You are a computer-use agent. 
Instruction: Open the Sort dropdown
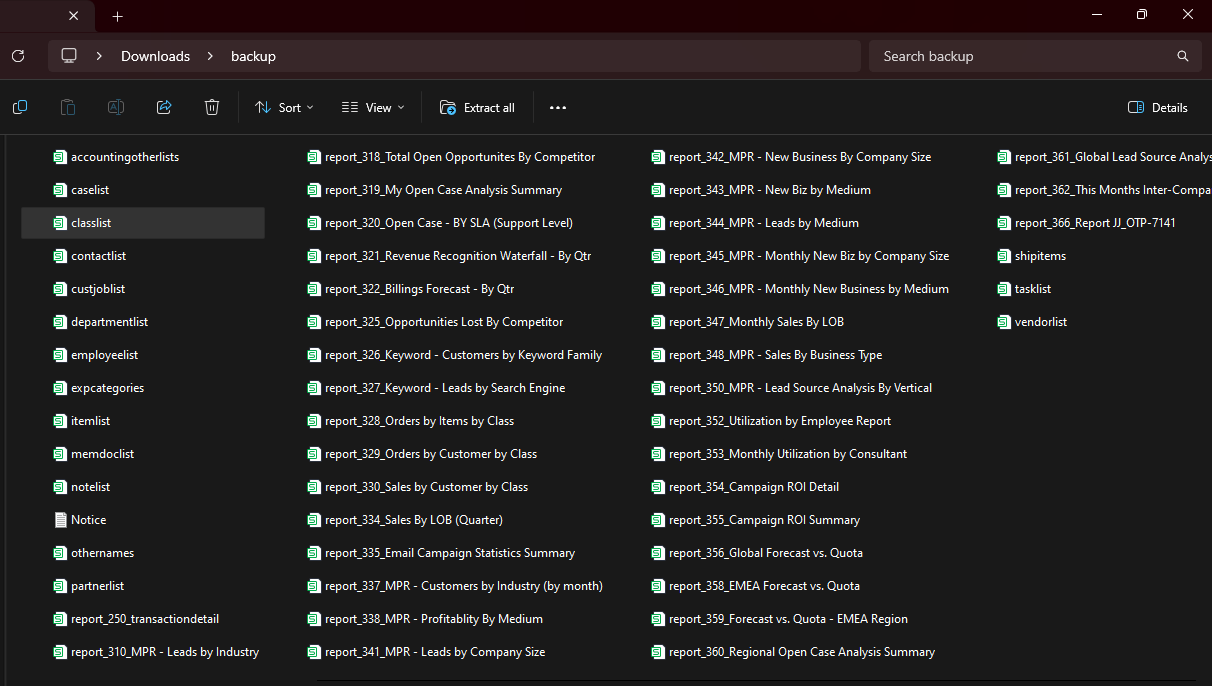pos(284,107)
